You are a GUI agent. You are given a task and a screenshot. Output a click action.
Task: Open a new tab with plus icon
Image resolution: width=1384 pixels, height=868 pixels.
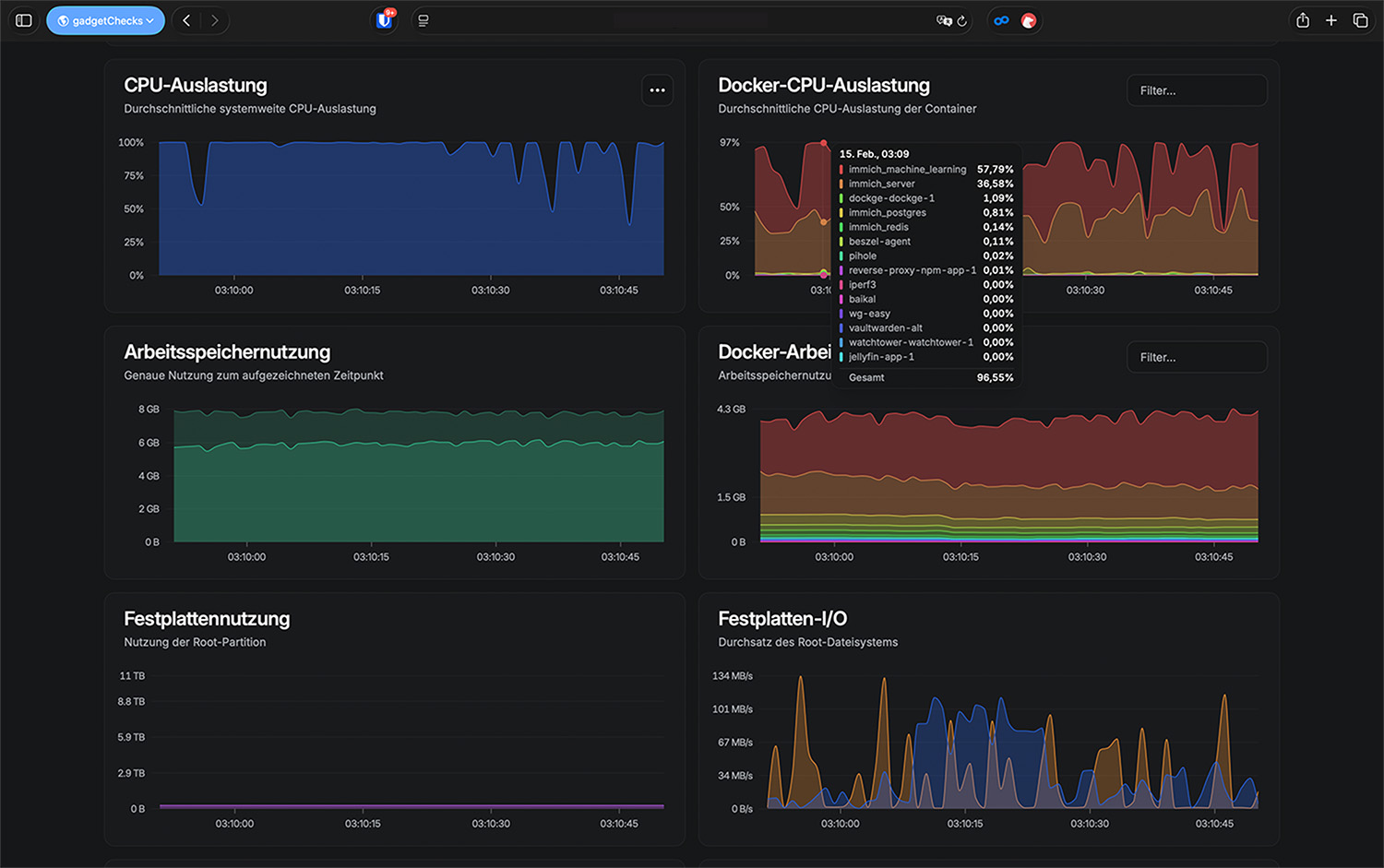tap(1330, 20)
